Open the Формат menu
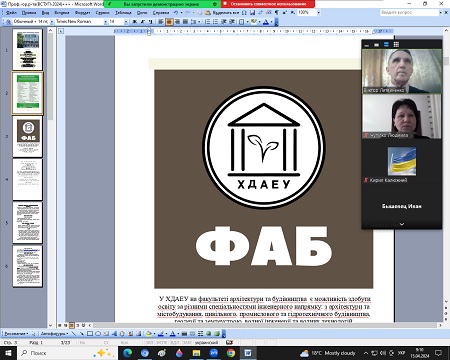The image size is (450, 360). tap(82, 13)
